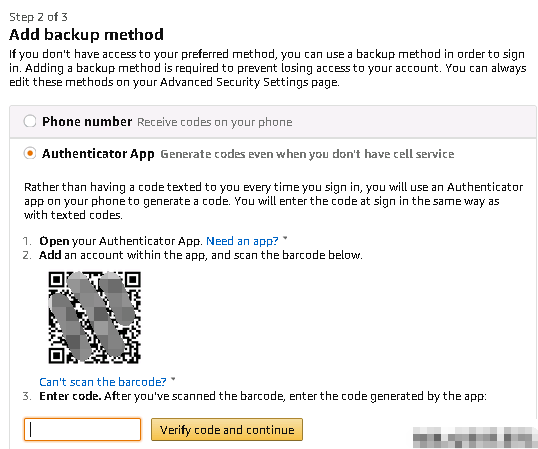Click the "Receive codes on your phone" description
The width and height of the screenshot is (538, 449).
click(215, 122)
